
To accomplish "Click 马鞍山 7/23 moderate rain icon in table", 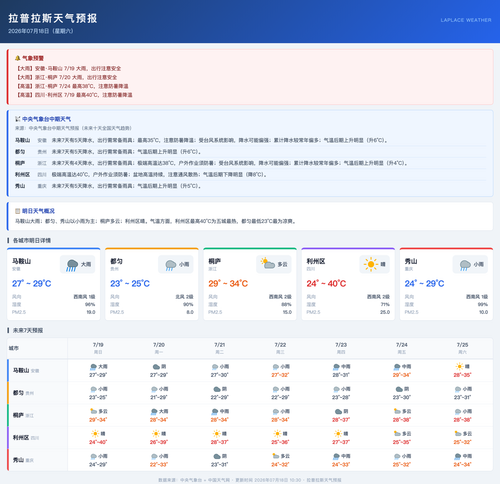I will (x=336, y=367).
